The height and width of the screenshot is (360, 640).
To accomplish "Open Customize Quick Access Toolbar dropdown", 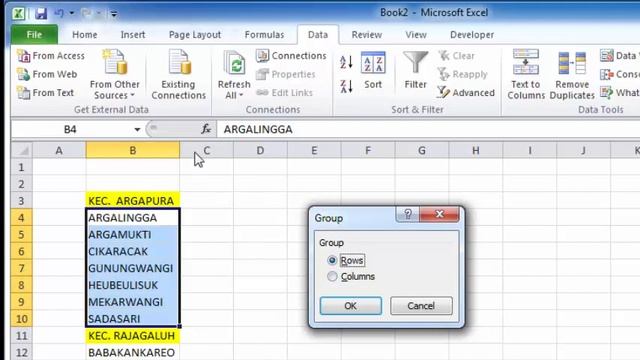I will tap(114, 14).
